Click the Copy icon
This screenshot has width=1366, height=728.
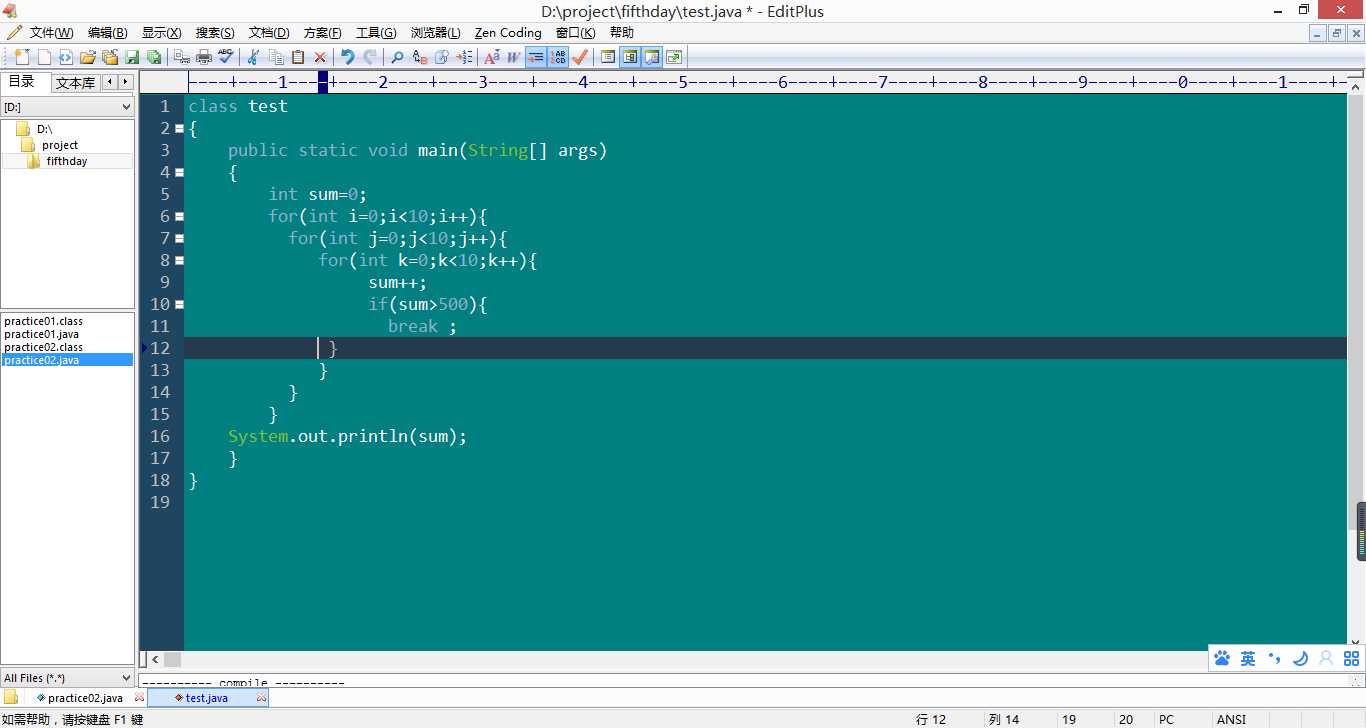pos(276,57)
